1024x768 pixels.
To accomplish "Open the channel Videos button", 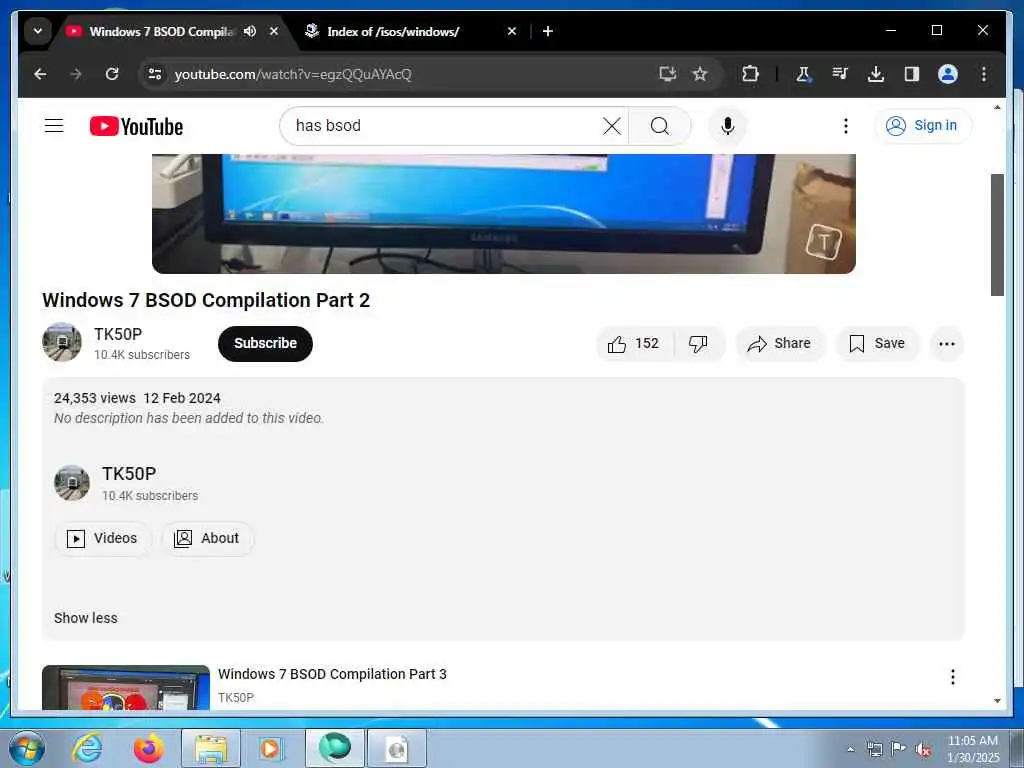I will point(103,538).
